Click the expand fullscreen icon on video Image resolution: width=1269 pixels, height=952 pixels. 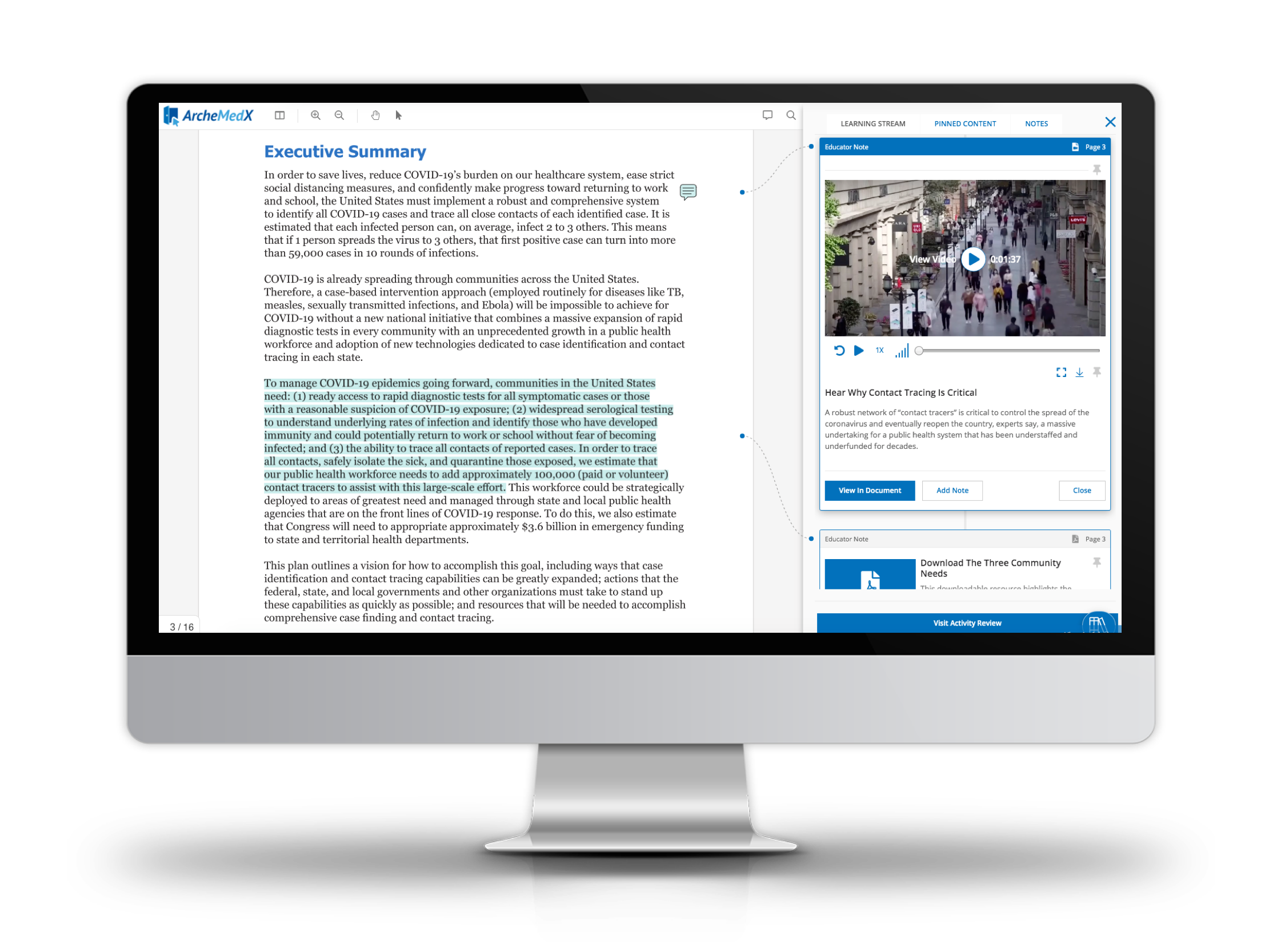click(x=1060, y=373)
